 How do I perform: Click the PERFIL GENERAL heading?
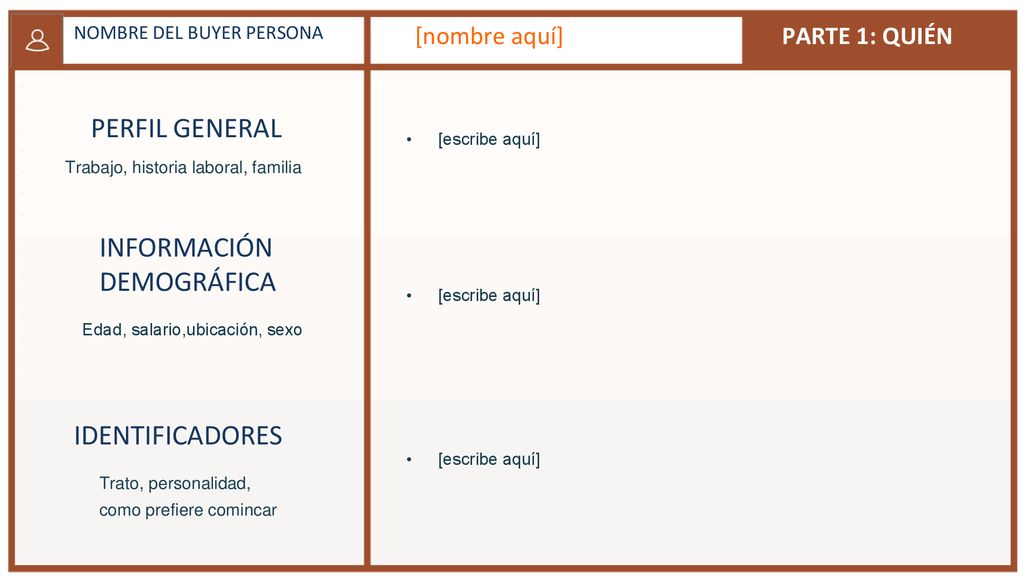(x=186, y=129)
